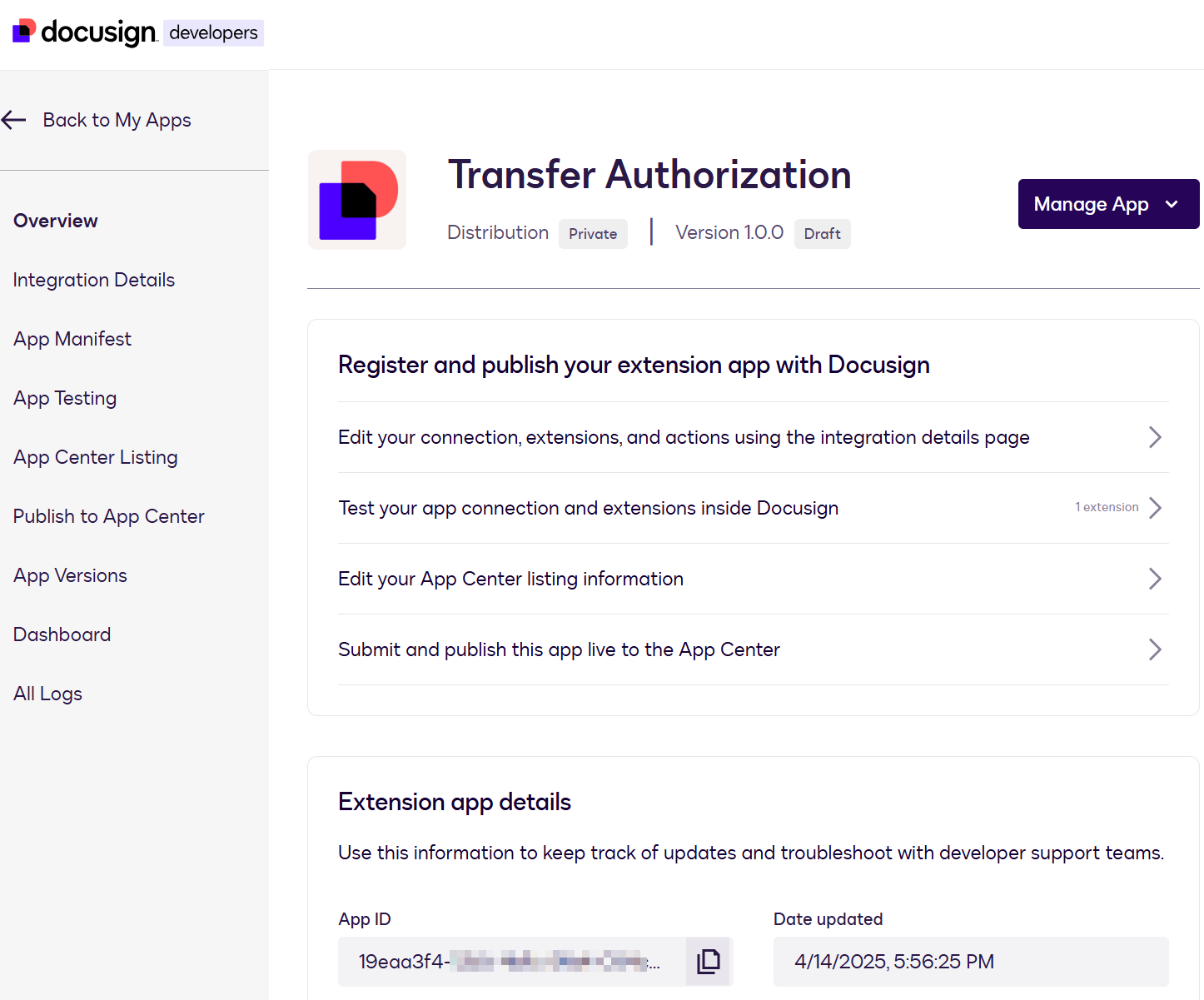Expand the Manage App chevron arrow
Viewport: 1204px width, 1000px height.
coord(1171,204)
